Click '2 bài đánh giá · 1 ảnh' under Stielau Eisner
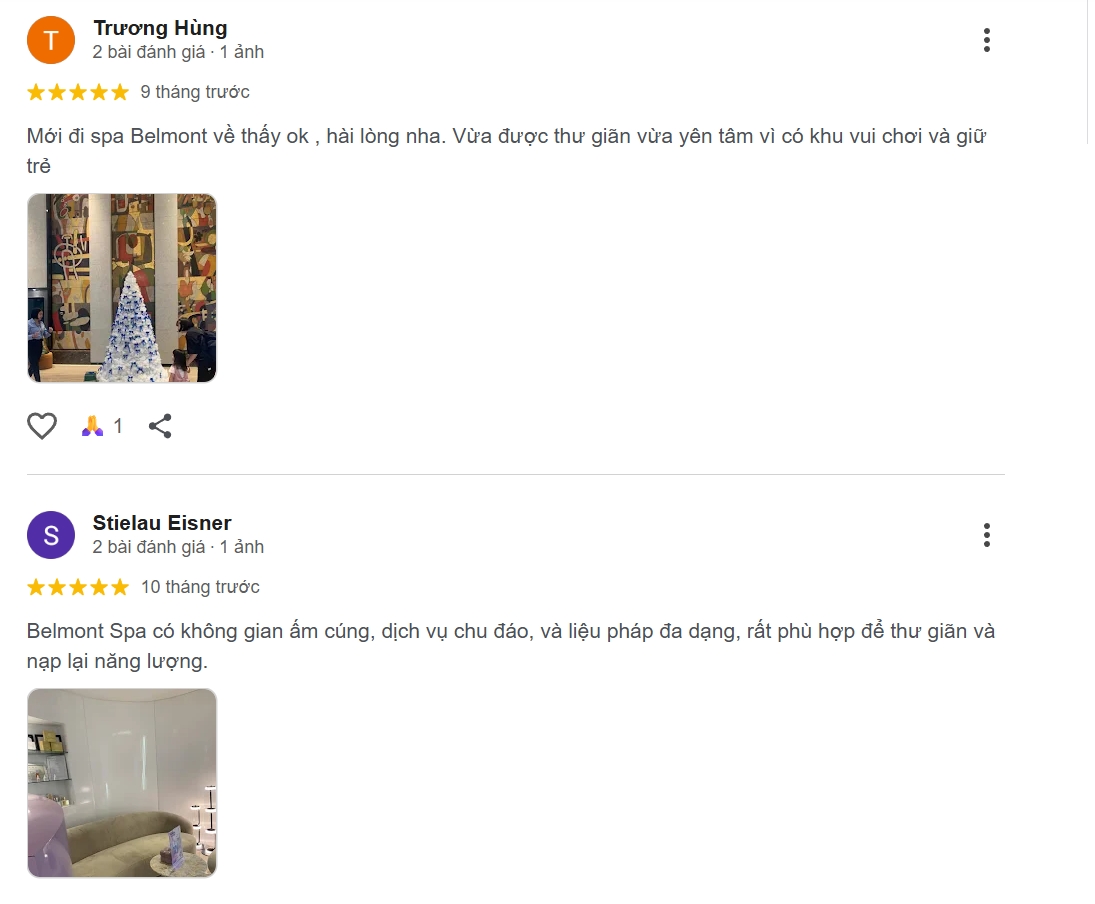The width and height of the screenshot is (1095, 904). point(177,547)
